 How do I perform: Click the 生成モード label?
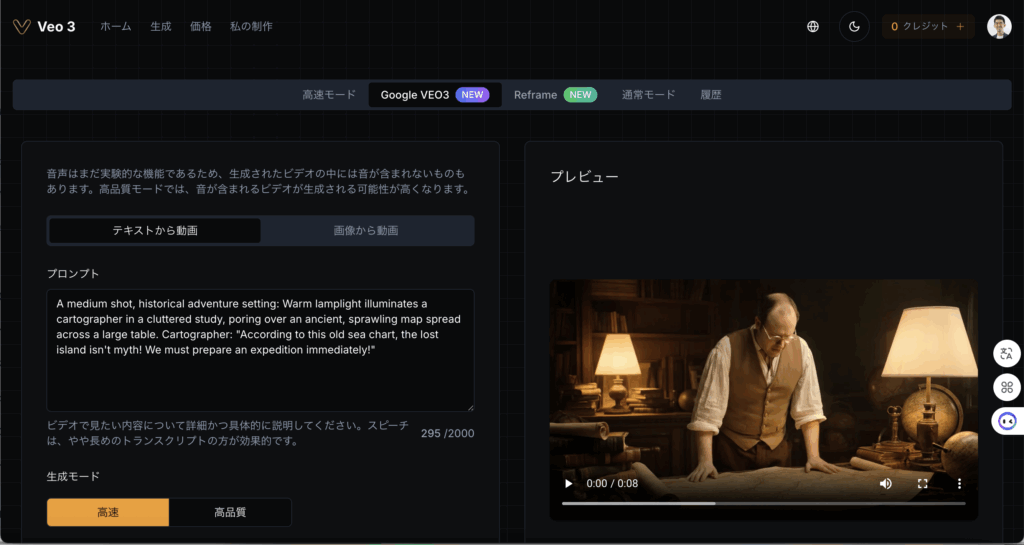click(x=73, y=476)
